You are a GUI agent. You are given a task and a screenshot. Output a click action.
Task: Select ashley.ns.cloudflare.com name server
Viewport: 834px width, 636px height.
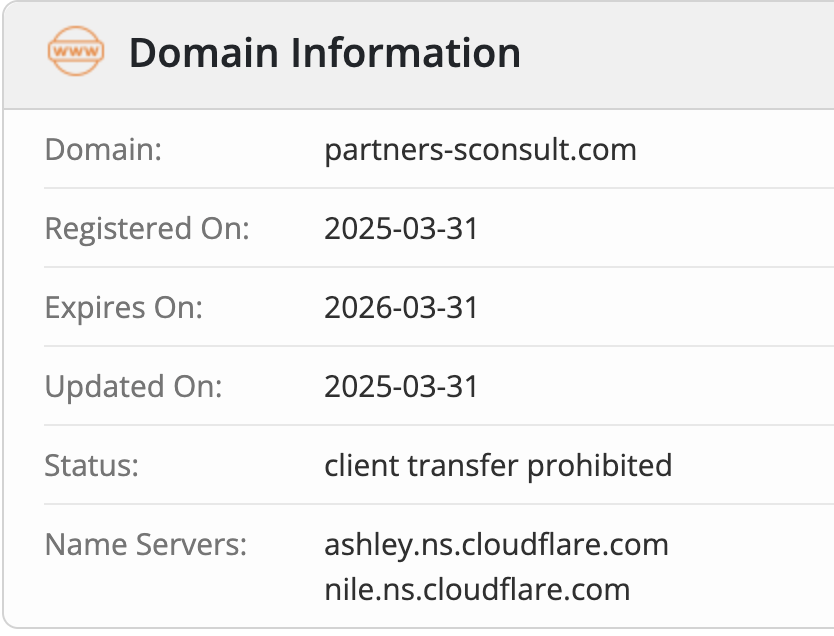(496, 545)
